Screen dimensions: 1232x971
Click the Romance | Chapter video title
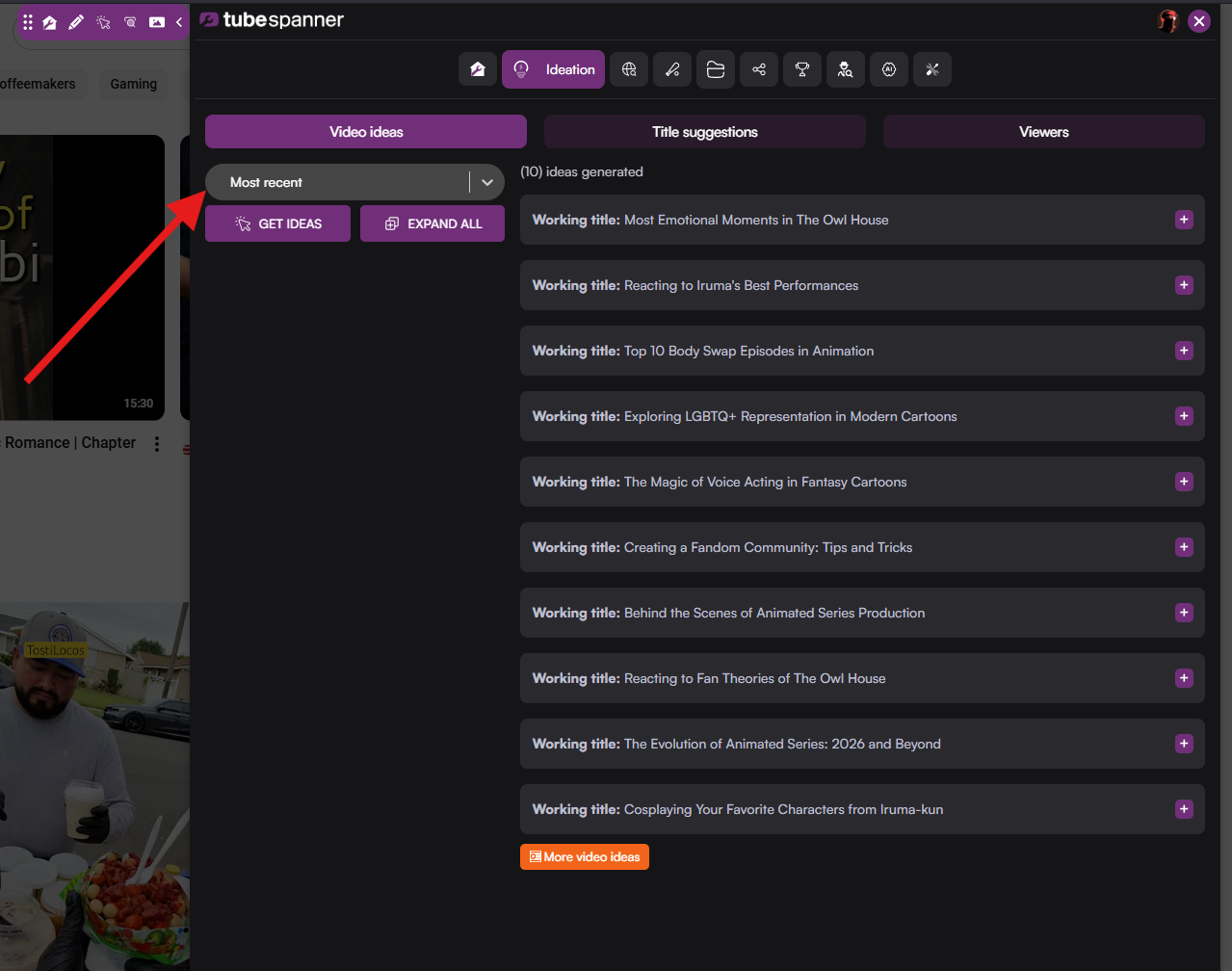69,443
